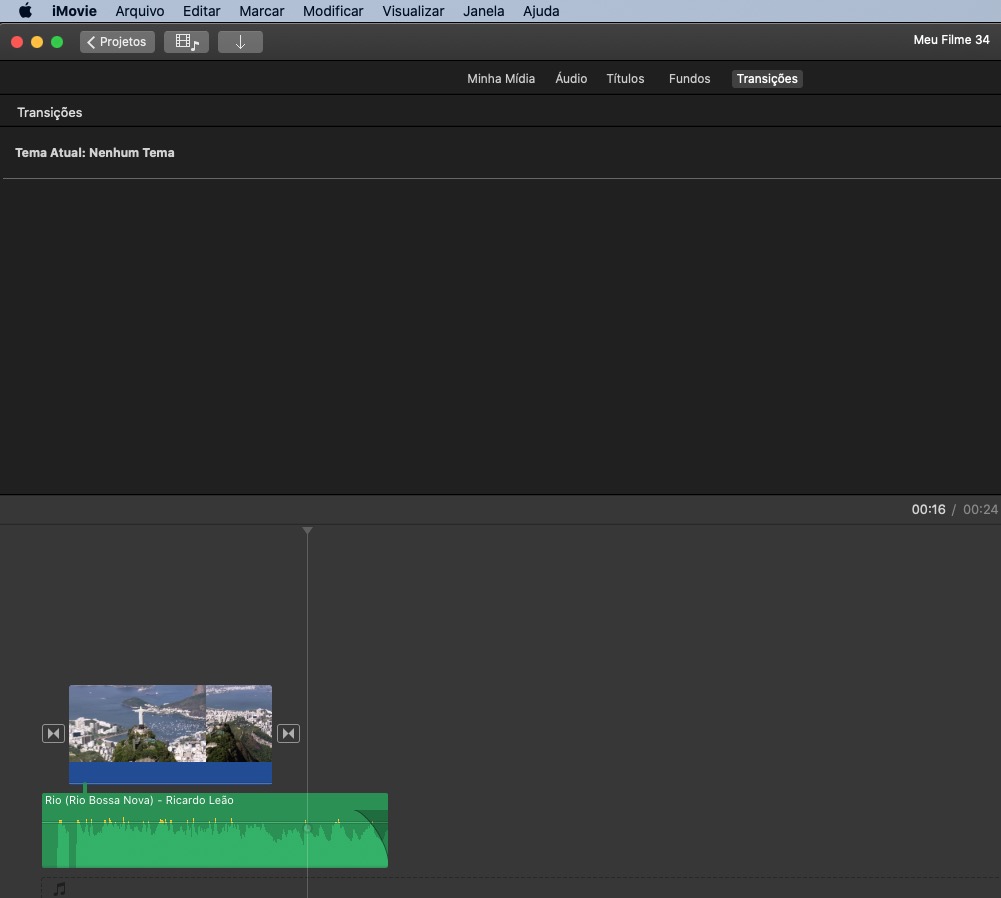Open the Modificar menu
This screenshot has width=1001, height=898.
point(333,11)
